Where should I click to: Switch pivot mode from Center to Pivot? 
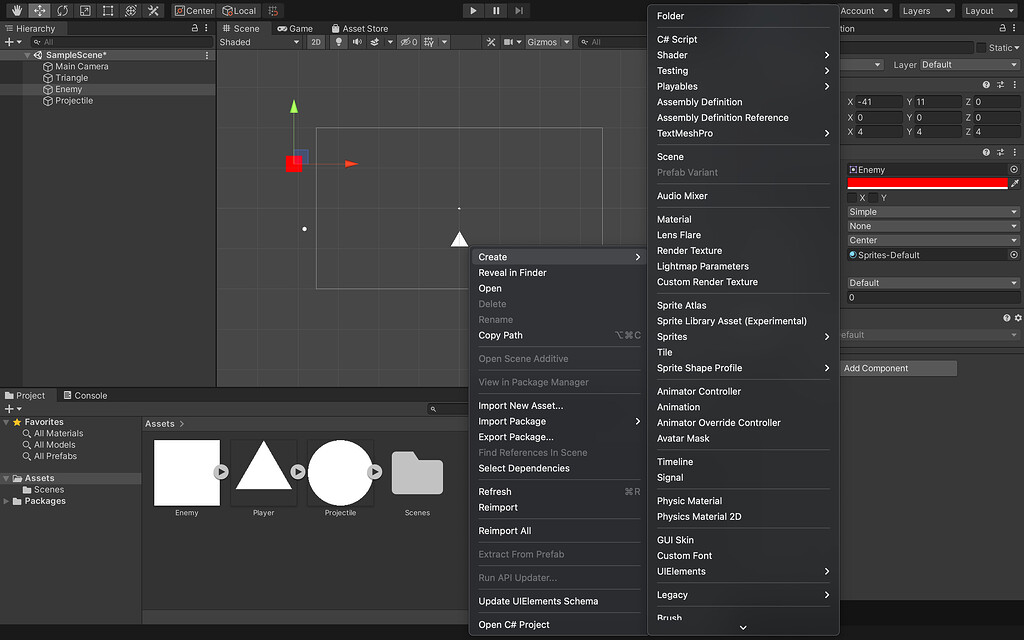(x=196, y=10)
